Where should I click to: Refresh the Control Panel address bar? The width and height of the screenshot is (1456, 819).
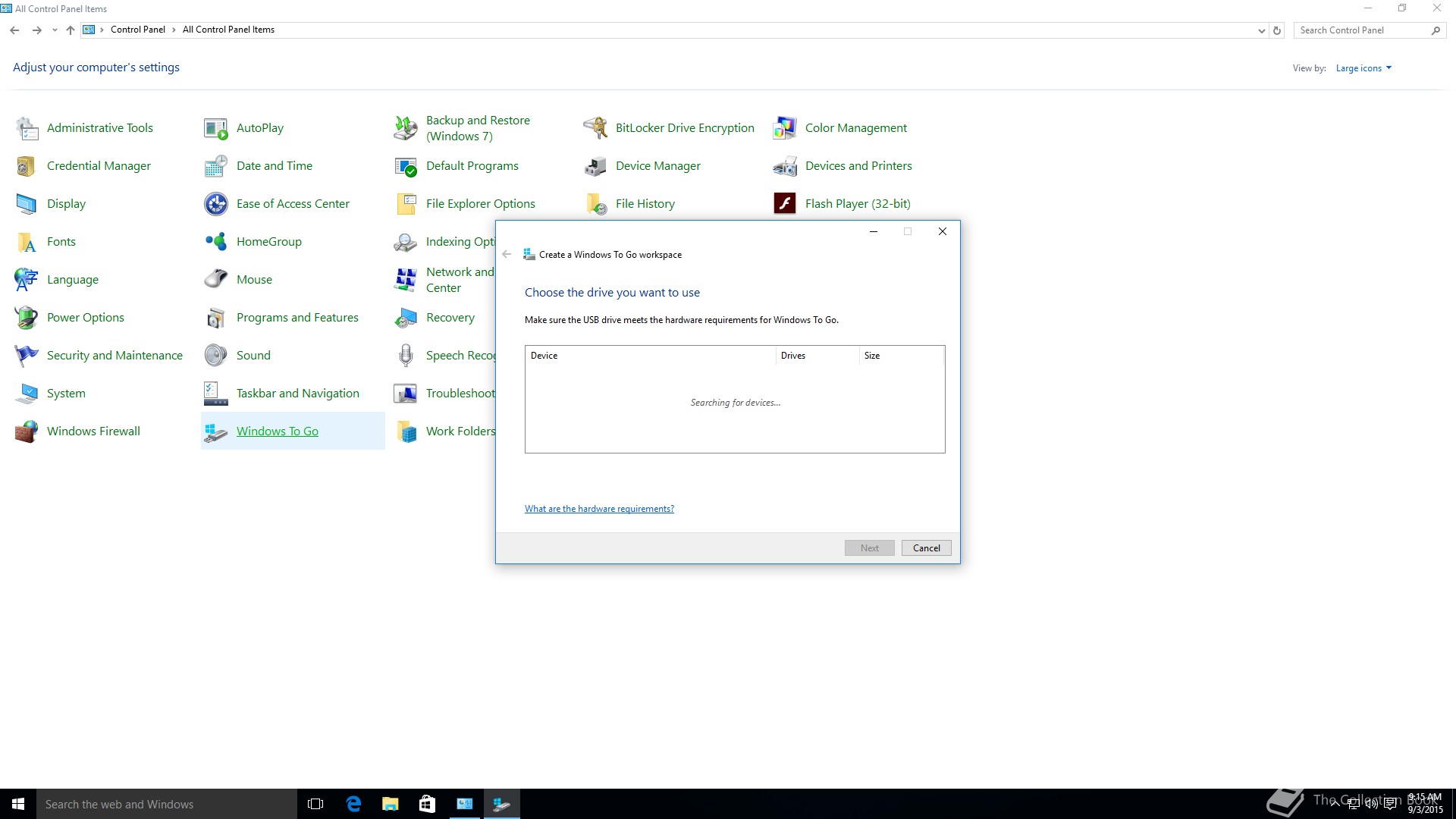(1277, 30)
